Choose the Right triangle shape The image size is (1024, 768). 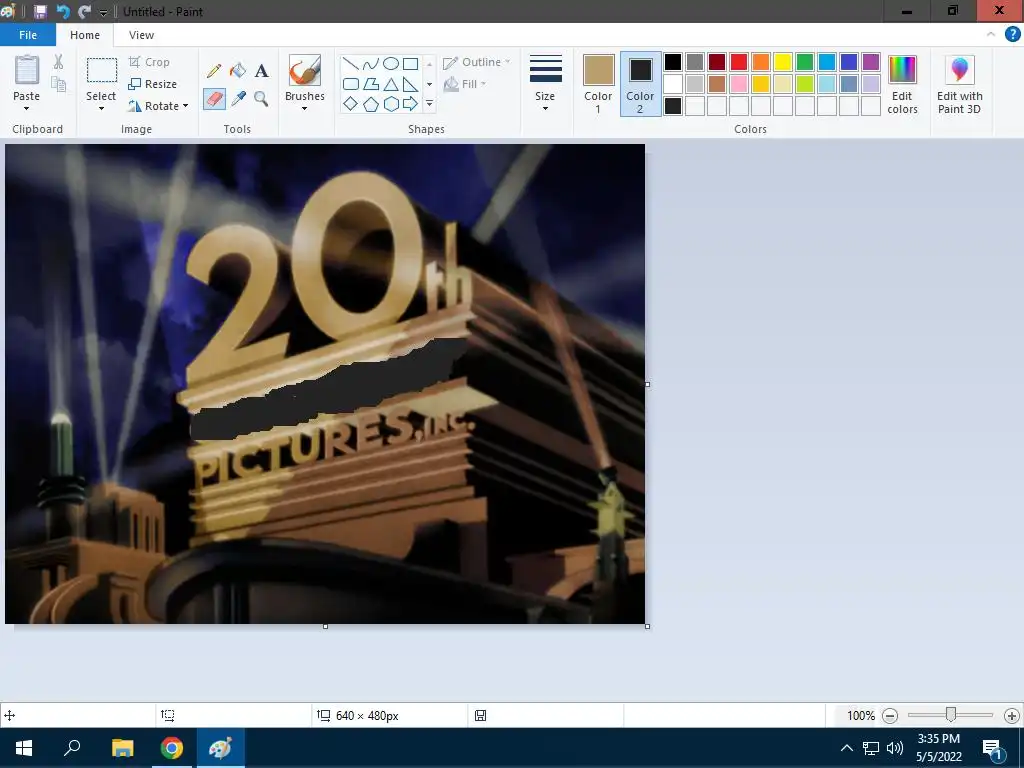pos(410,84)
